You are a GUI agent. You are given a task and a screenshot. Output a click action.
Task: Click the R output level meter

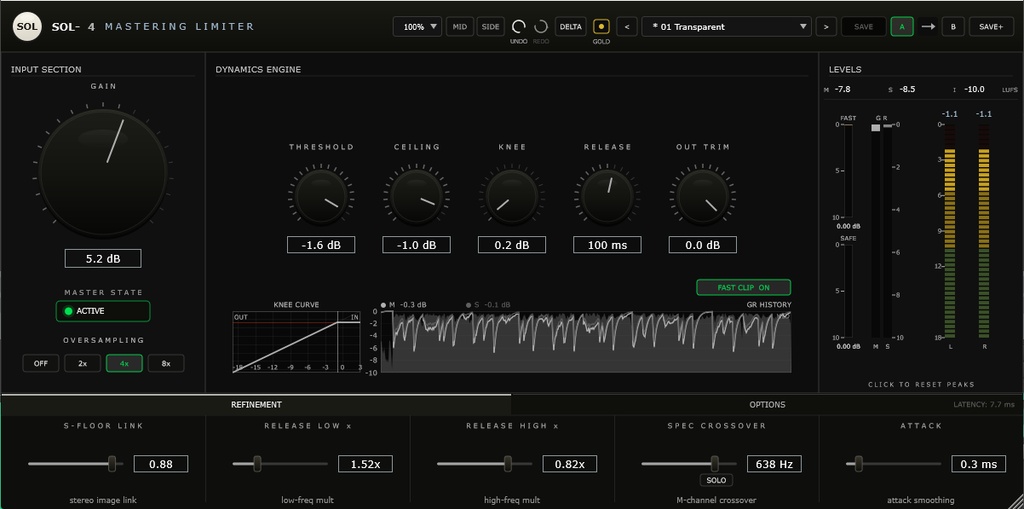pos(984,231)
